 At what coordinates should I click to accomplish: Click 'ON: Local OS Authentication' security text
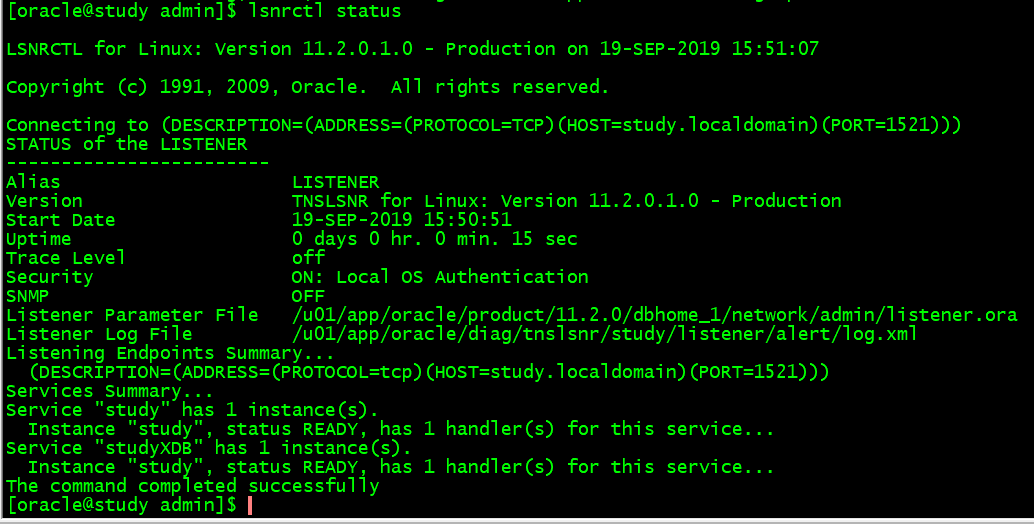(440, 277)
